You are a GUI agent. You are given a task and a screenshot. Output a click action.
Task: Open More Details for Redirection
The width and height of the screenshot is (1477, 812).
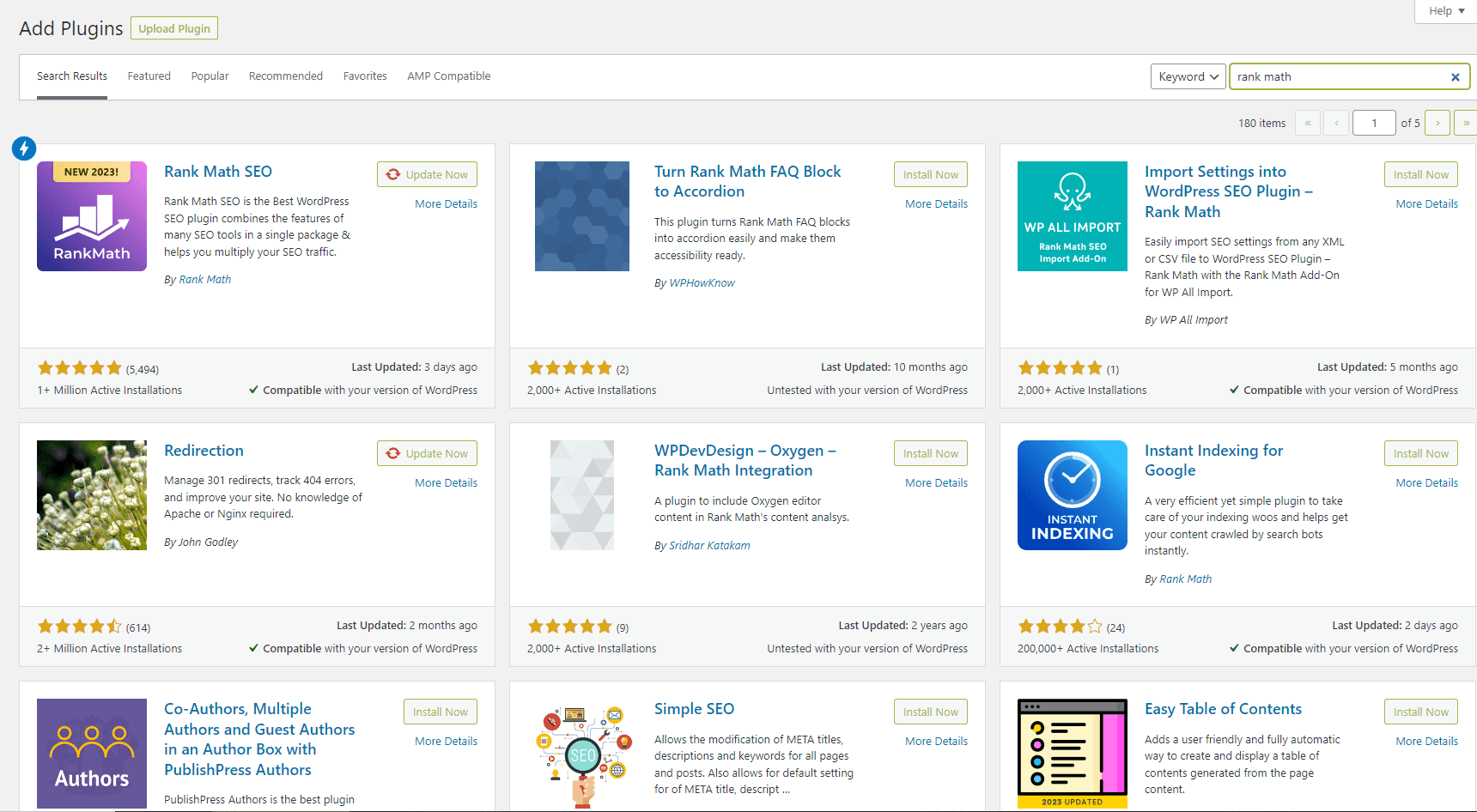(447, 483)
